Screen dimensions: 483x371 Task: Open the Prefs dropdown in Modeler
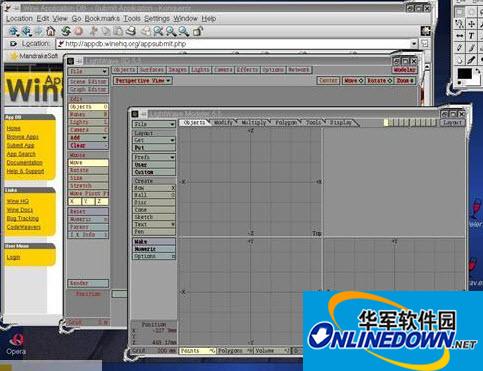pos(154,157)
